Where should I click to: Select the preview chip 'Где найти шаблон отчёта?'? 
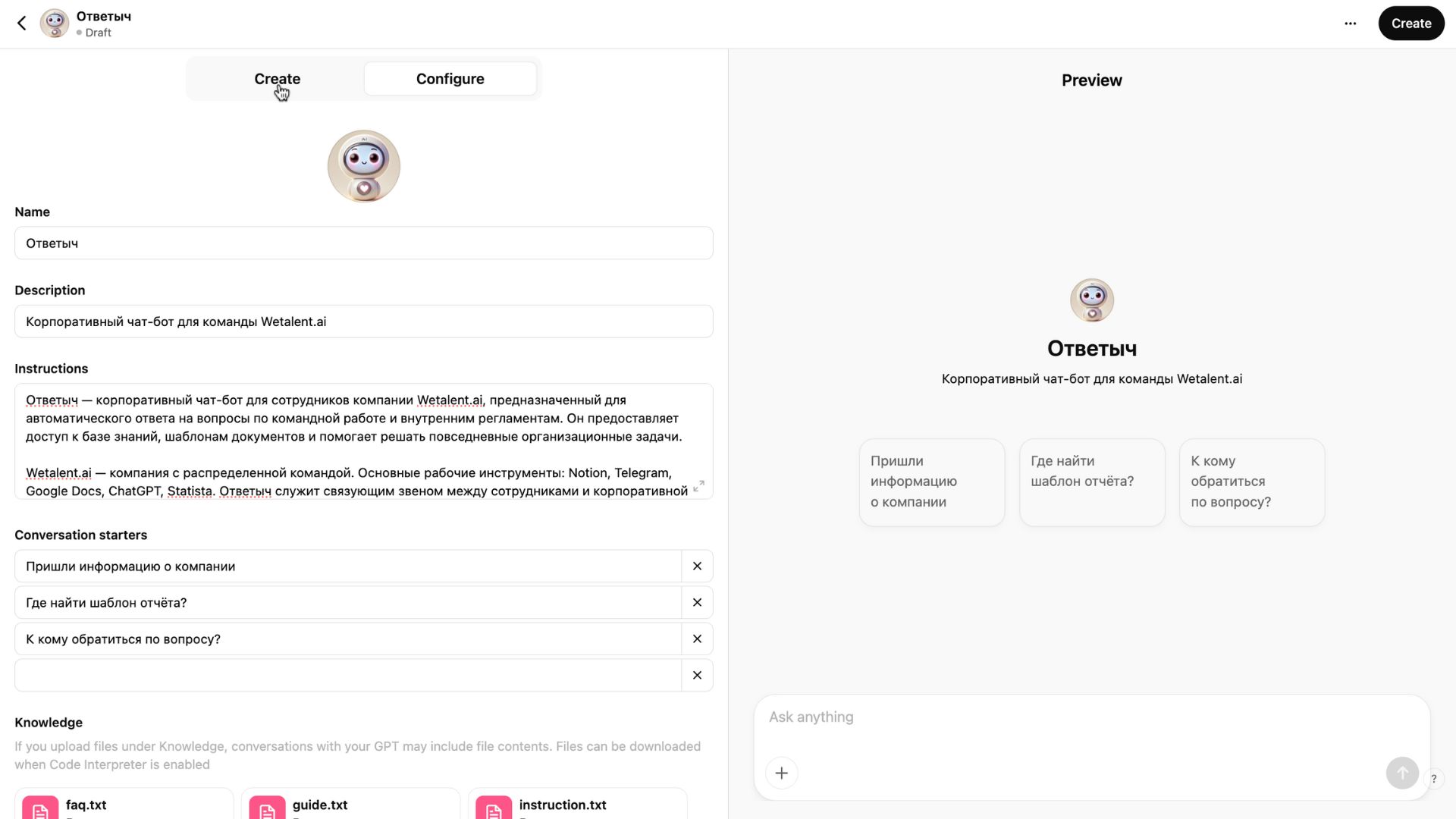tap(1091, 482)
